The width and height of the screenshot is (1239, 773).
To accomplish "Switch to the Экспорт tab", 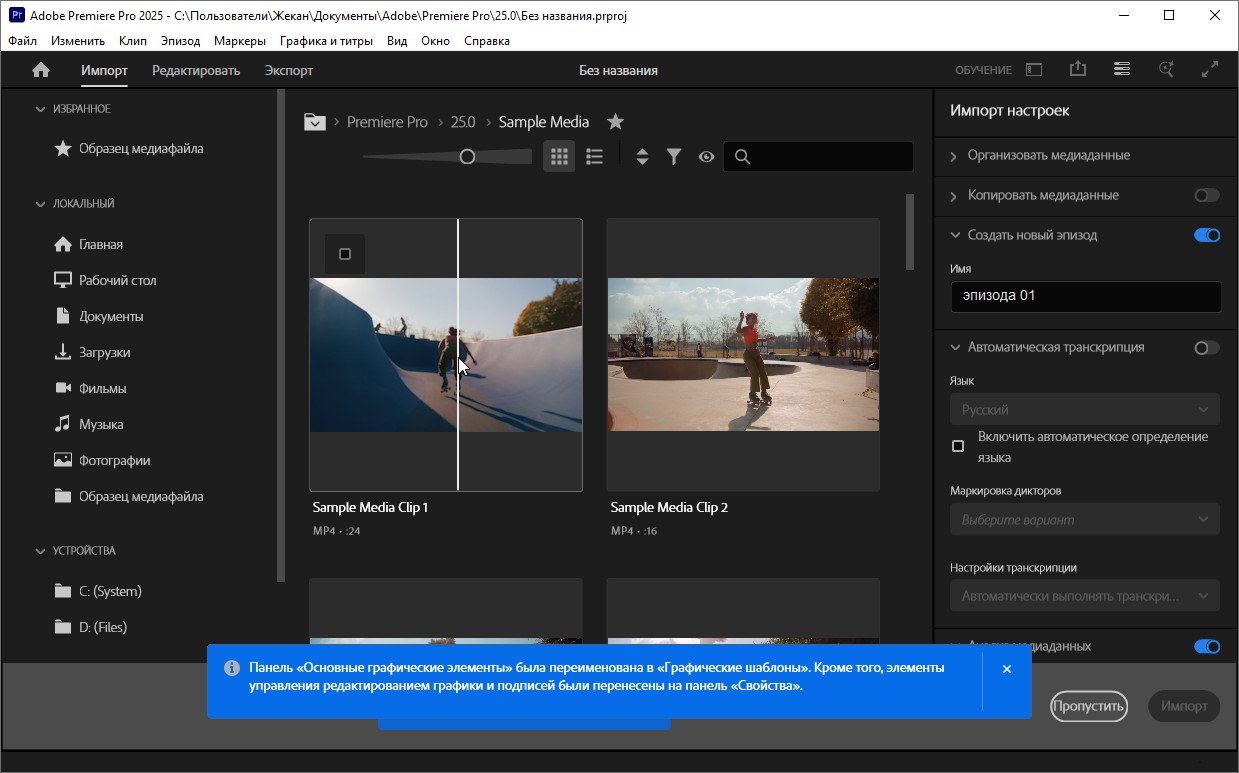I will pyautogui.click(x=289, y=70).
